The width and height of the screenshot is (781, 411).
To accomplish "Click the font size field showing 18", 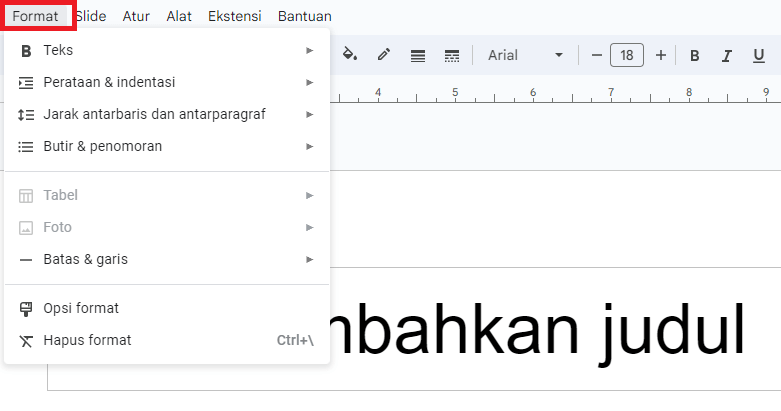I will tap(627, 55).
